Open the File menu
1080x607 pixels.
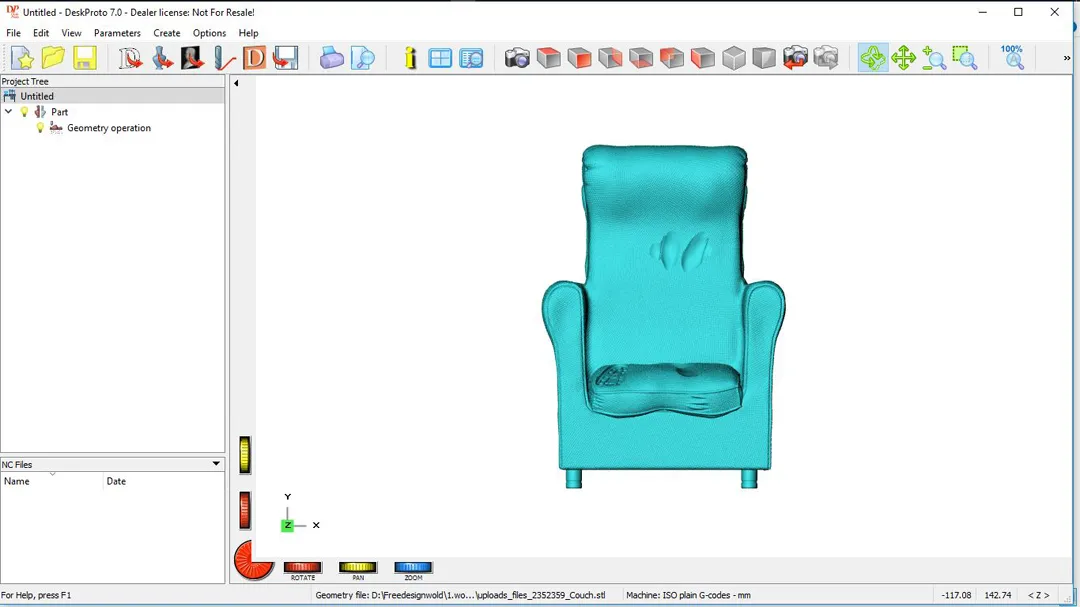click(13, 33)
